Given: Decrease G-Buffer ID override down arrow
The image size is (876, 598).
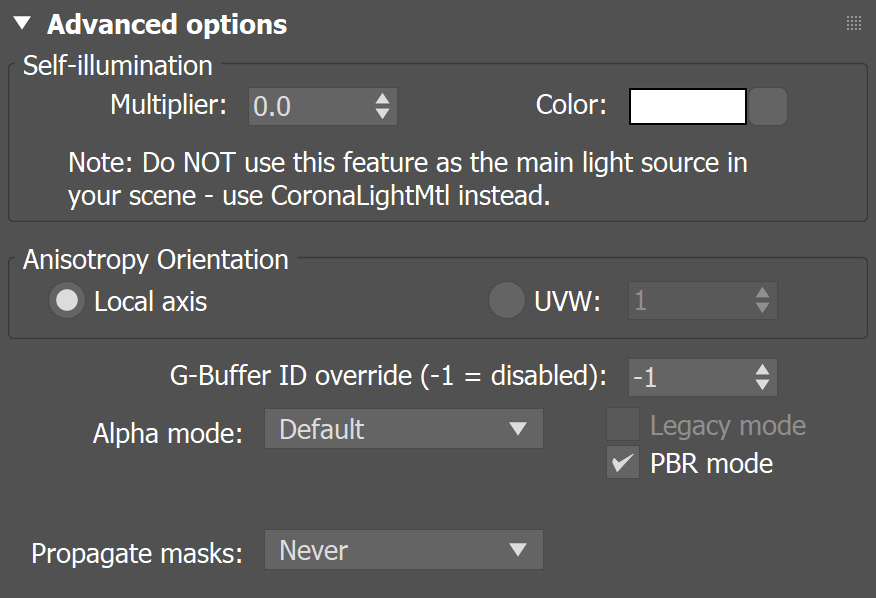Looking at the screenshot, I should click(762, 386).
